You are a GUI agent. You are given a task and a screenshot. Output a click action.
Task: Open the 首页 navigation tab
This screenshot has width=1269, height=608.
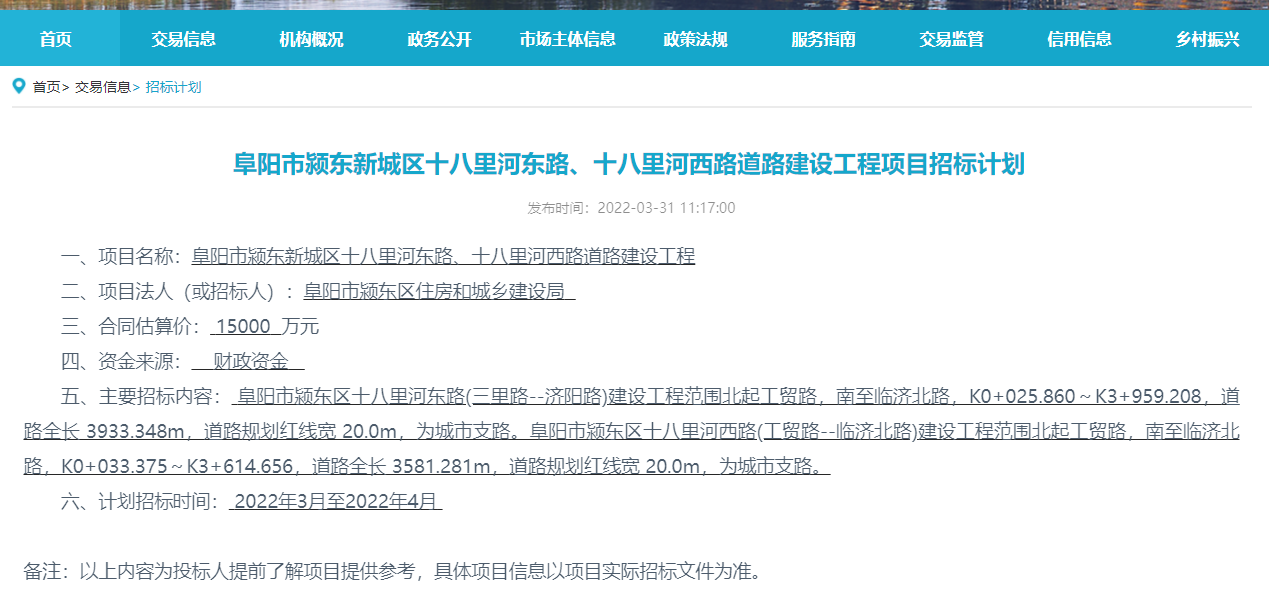(56, 39)
